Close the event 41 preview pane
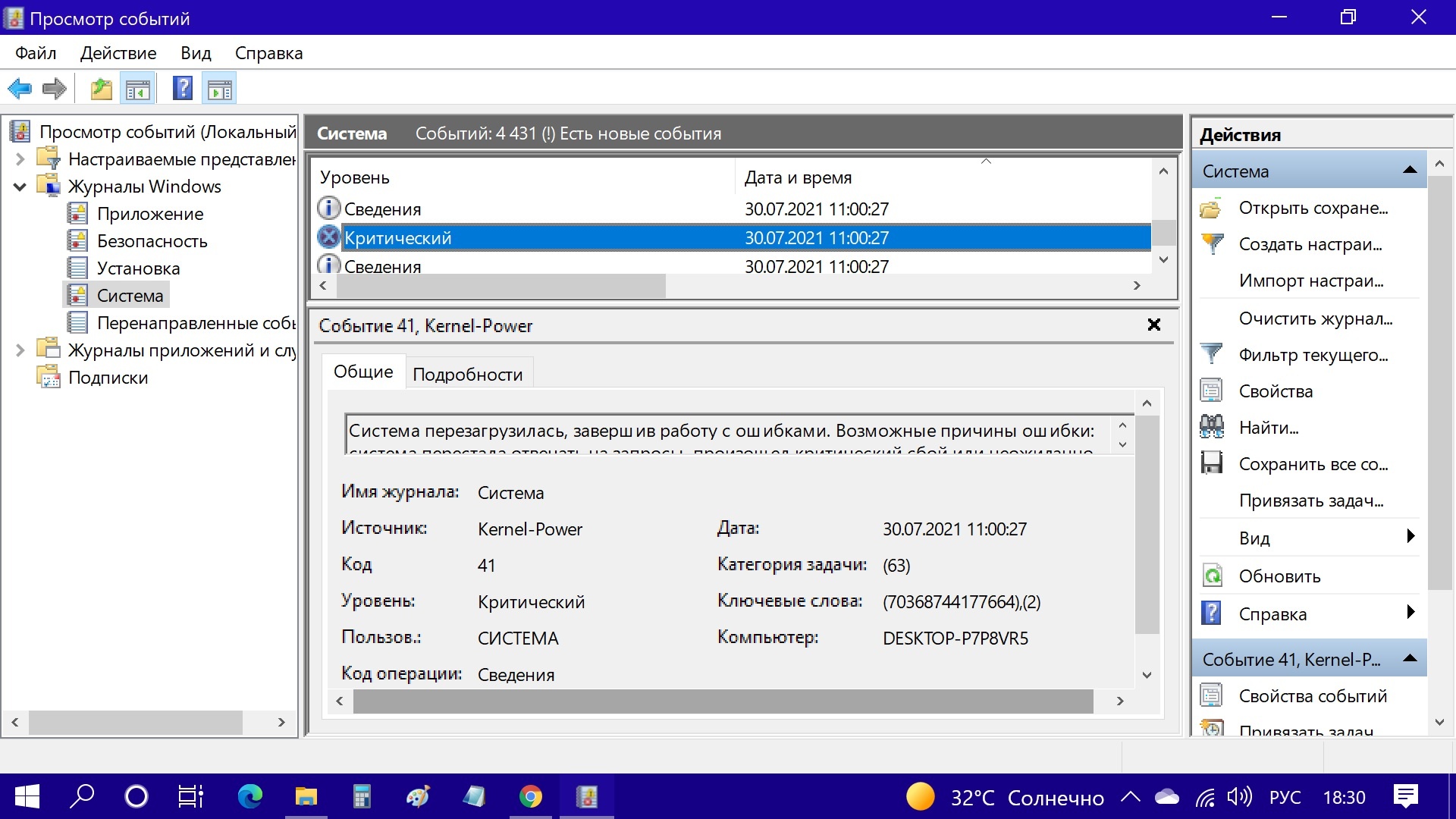The height and width of the screenshot is (819, 1456). [1153, 325]
